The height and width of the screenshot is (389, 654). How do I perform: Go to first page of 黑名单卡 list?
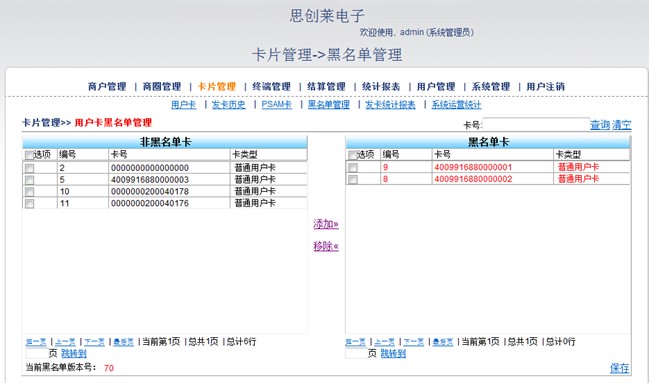click(x=355, y=342)
